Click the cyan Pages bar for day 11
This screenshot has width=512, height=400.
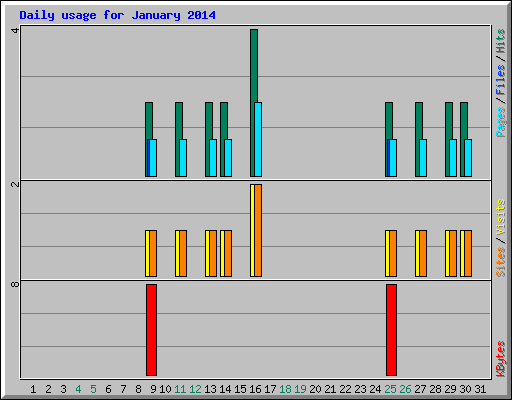pyautogui.click(x=183, y=158)
